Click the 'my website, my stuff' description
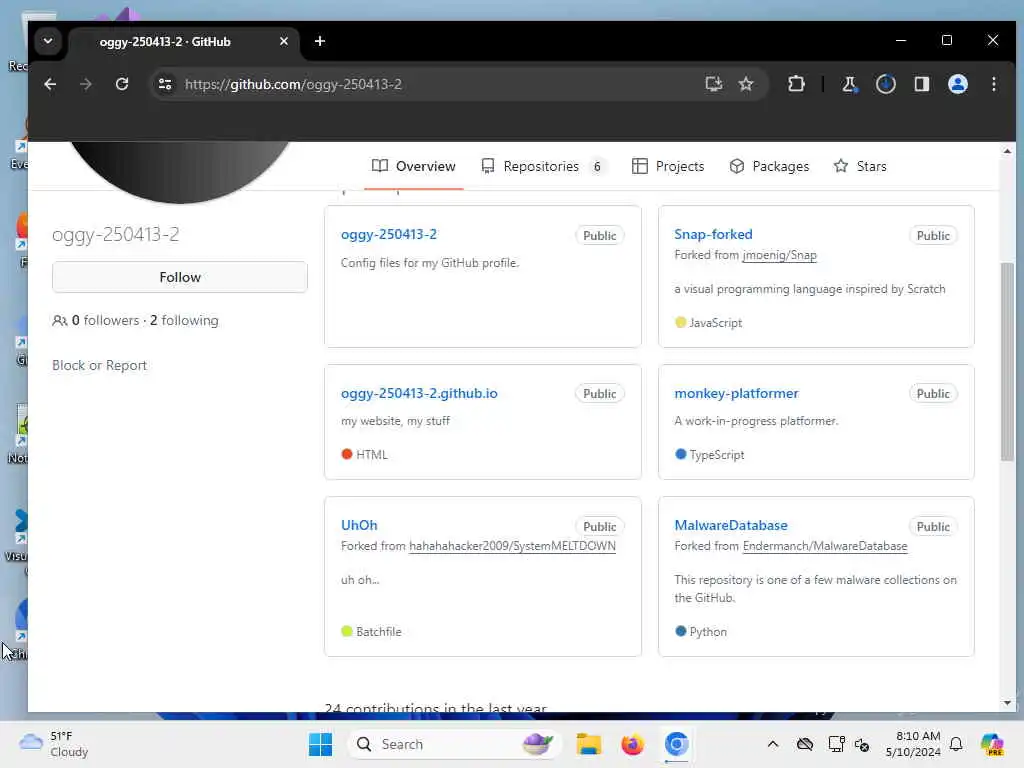 pos(395,421)
